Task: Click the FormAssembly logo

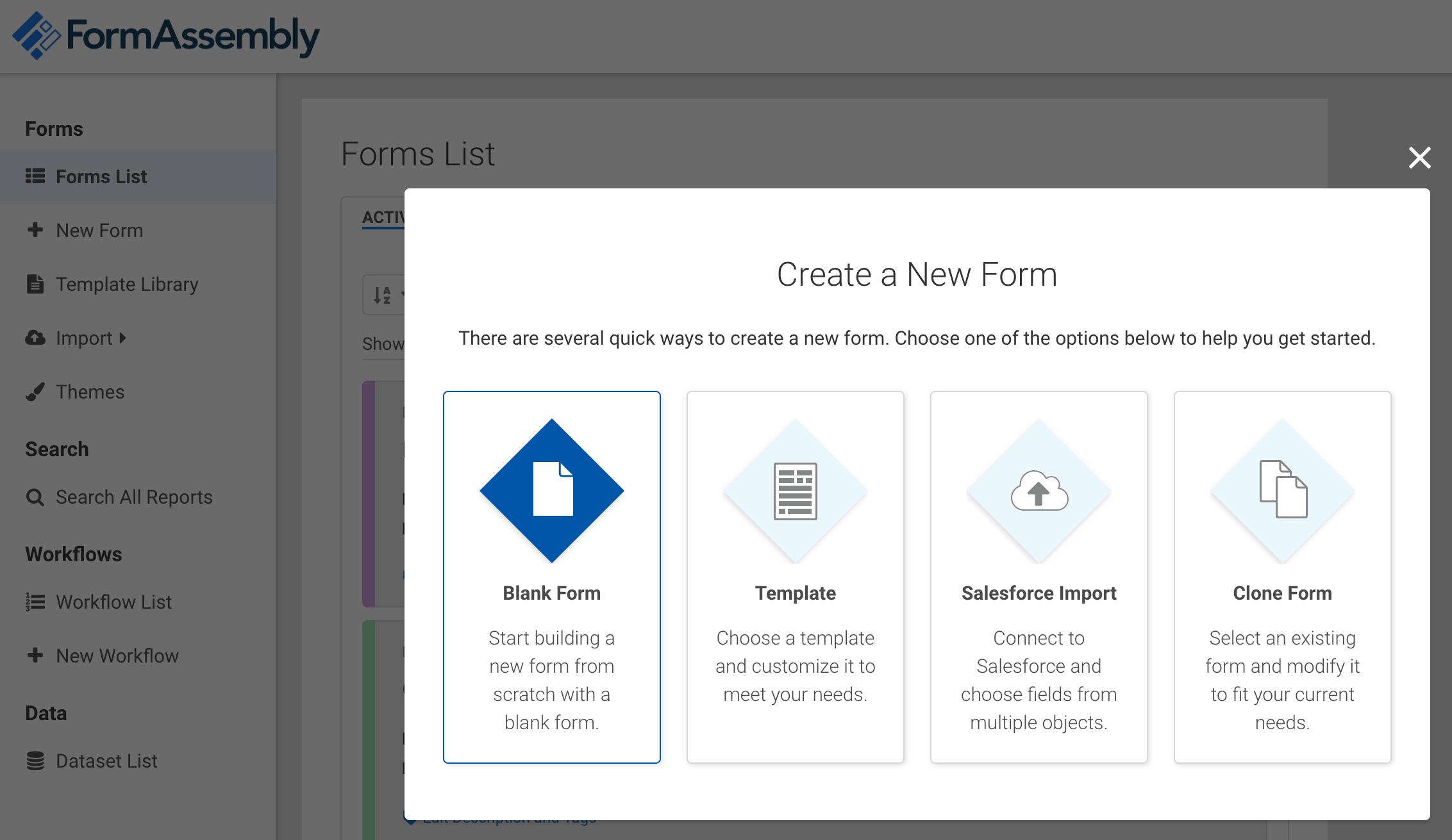Action: [x=165, y=36]
